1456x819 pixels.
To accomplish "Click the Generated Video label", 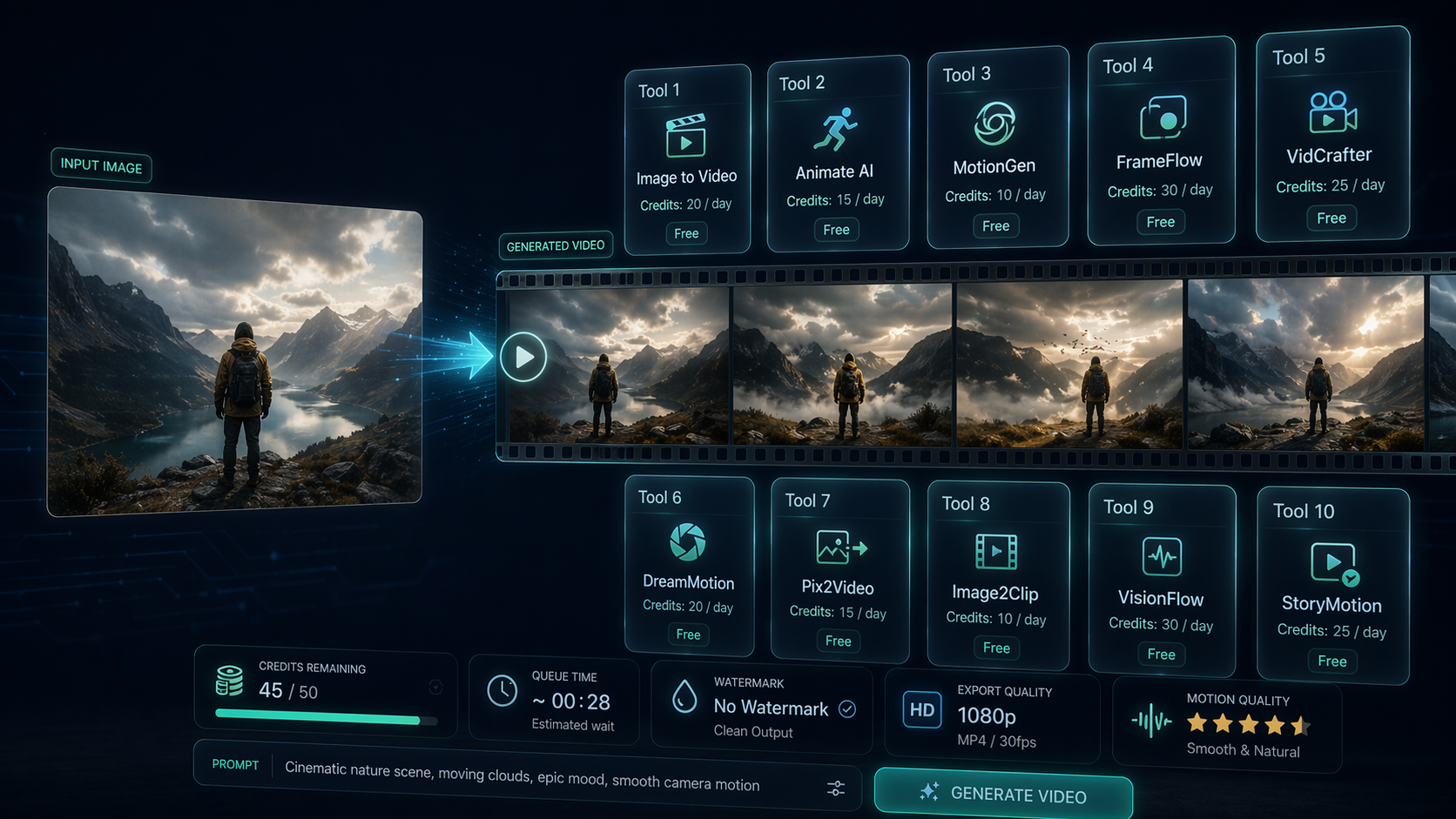I will coord(556,246).
